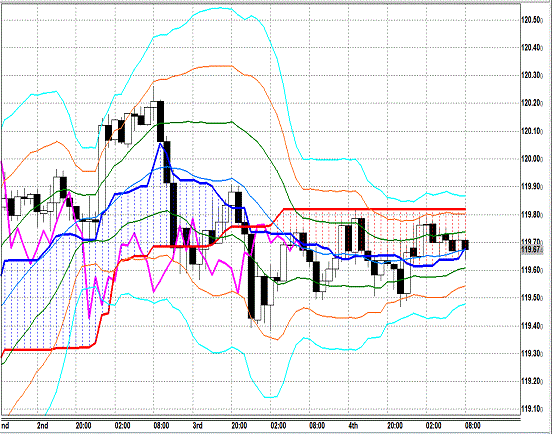The image size is (552, 434).
Task: Click the 119.10 price axis label
Action: pyautogui.click(x=532, y=409)
